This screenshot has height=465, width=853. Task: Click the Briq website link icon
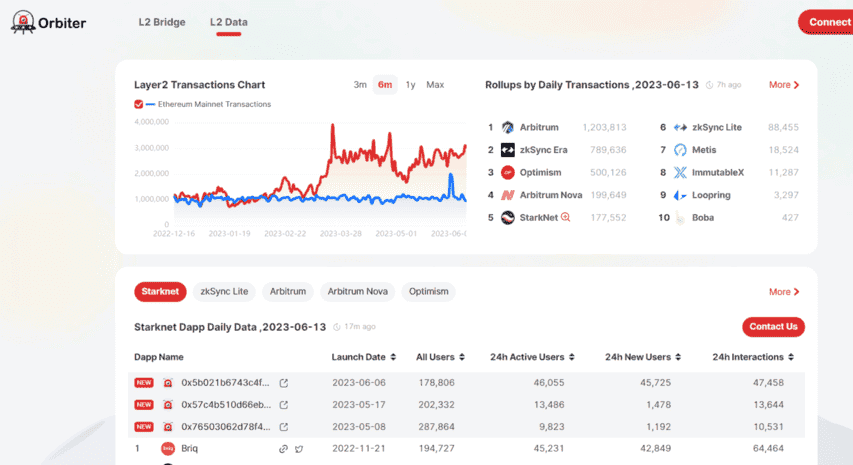tap(283, 449)
